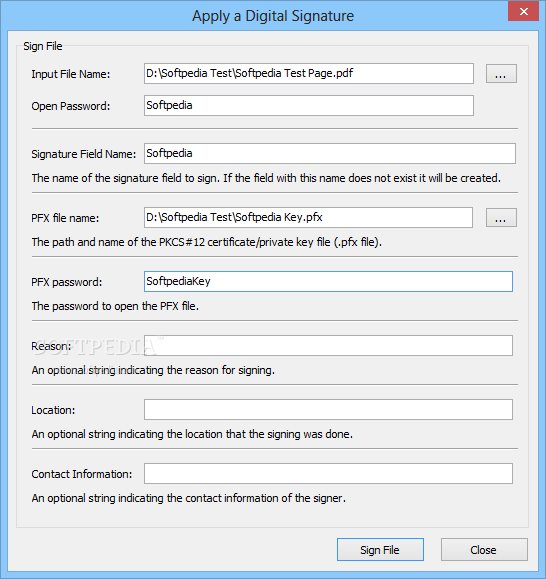Click the 'Sign File' group box title
The image size is (546, 579).
tap(43, 46)
